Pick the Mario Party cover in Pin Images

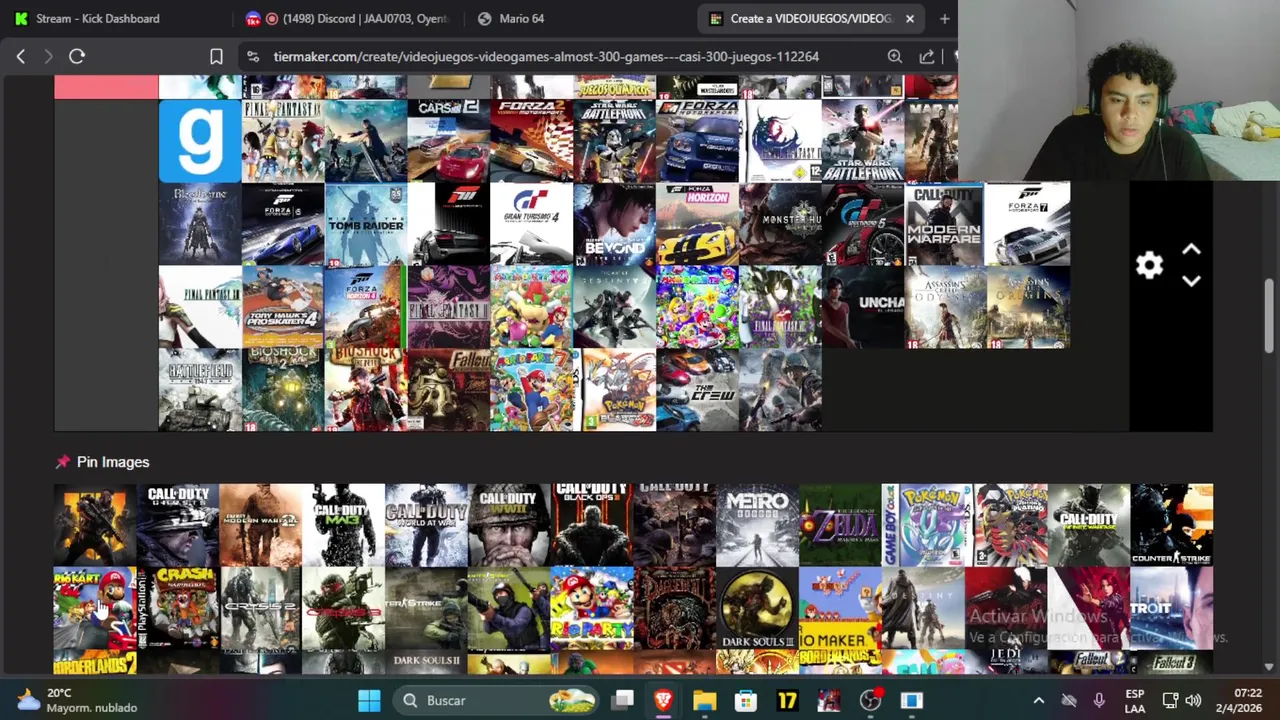(592, 608)
